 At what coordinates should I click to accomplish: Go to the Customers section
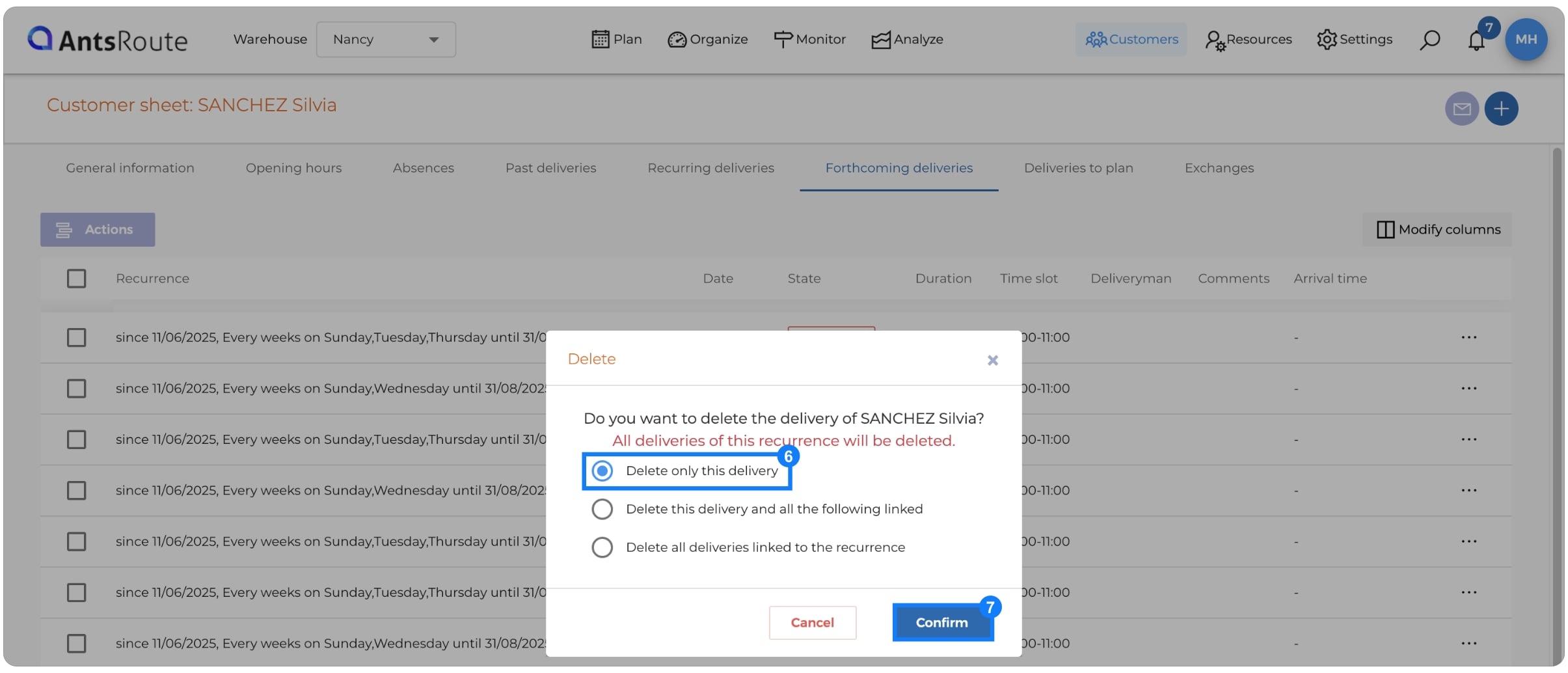pyautogui.click(x=1131, y=39)
